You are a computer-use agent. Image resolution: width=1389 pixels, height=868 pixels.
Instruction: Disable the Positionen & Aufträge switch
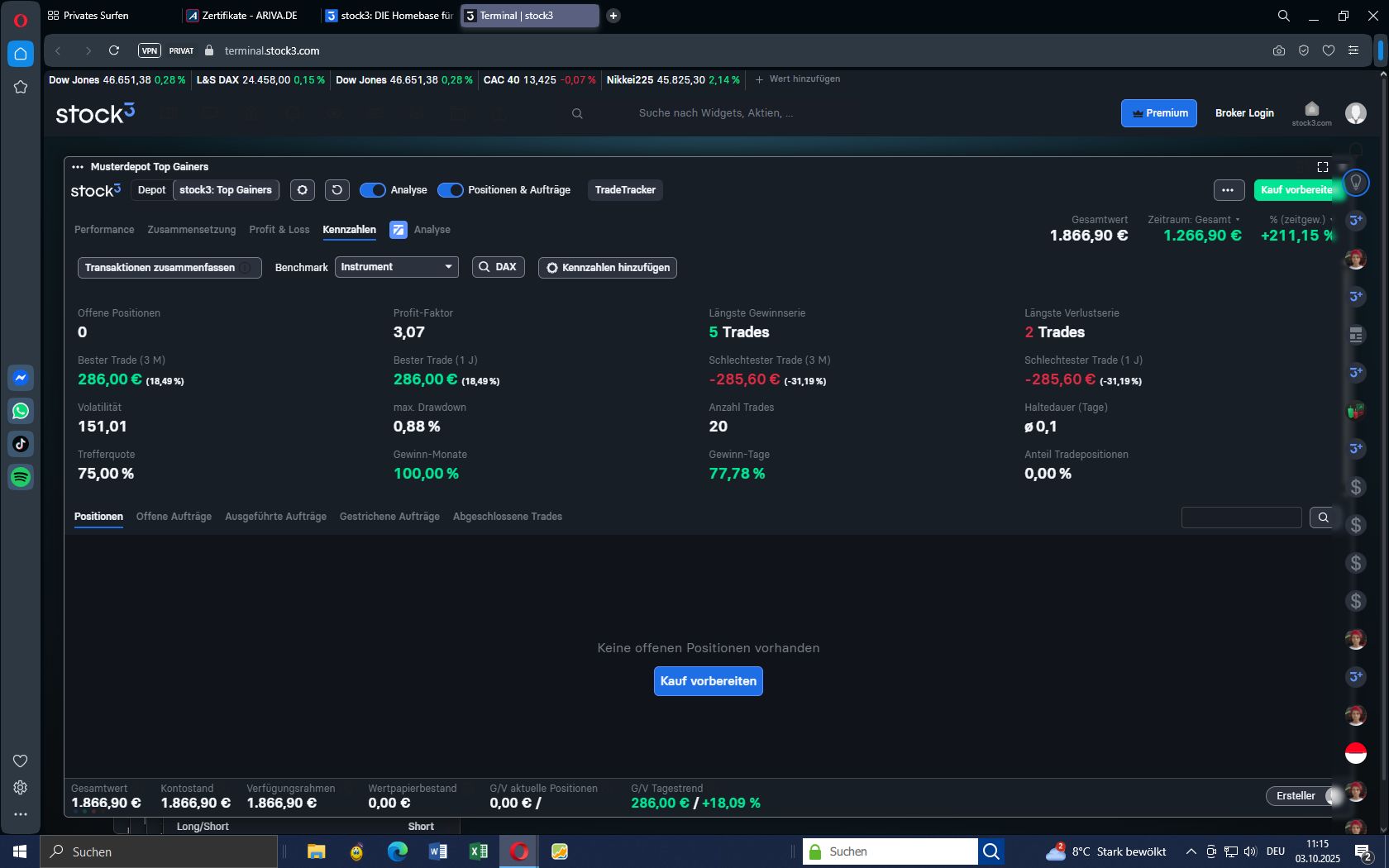point(450,190)
